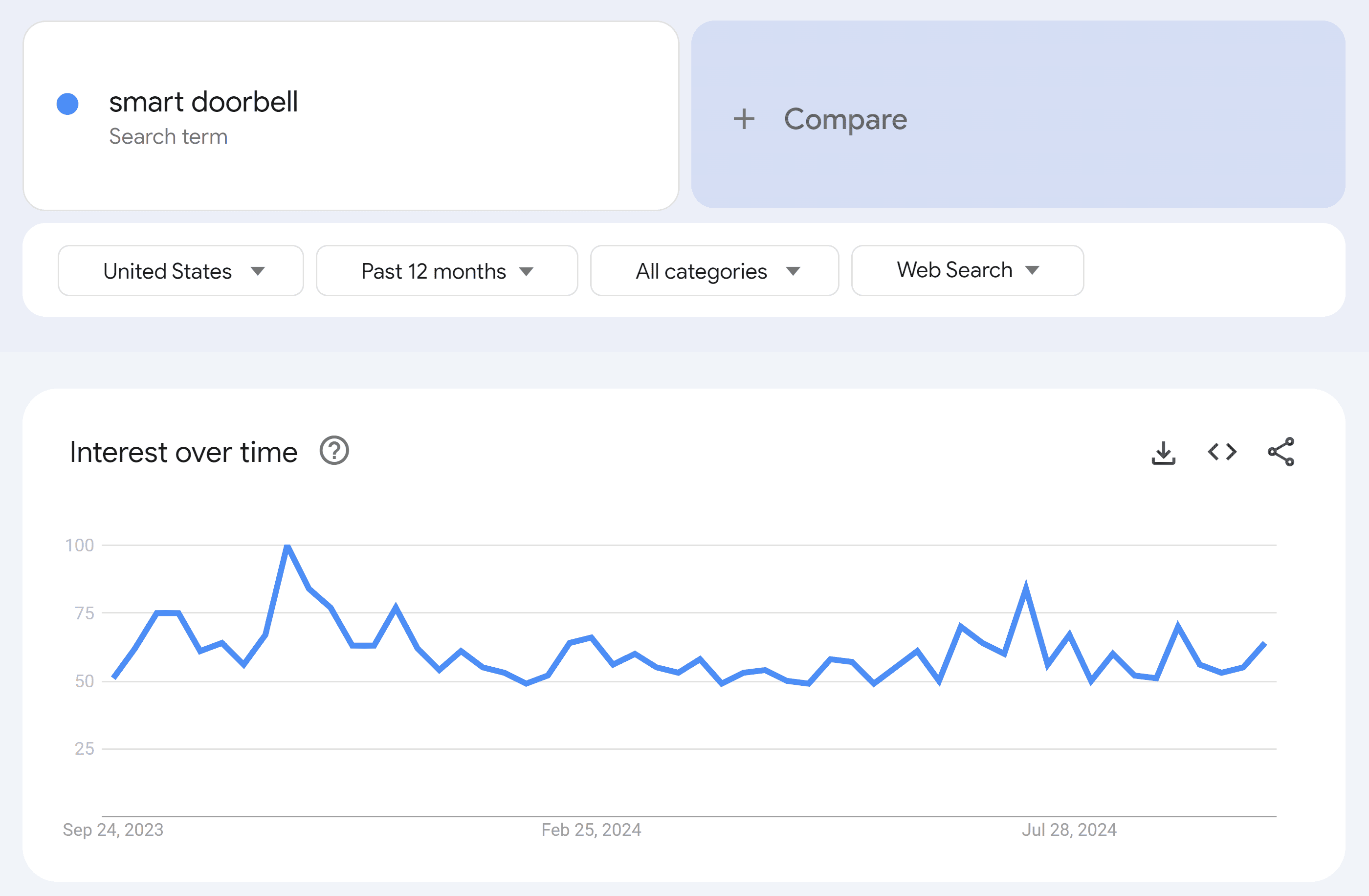The image size is (1369, 896).
Task: Click the plus icon inside the Compare box
Action: 744,119
